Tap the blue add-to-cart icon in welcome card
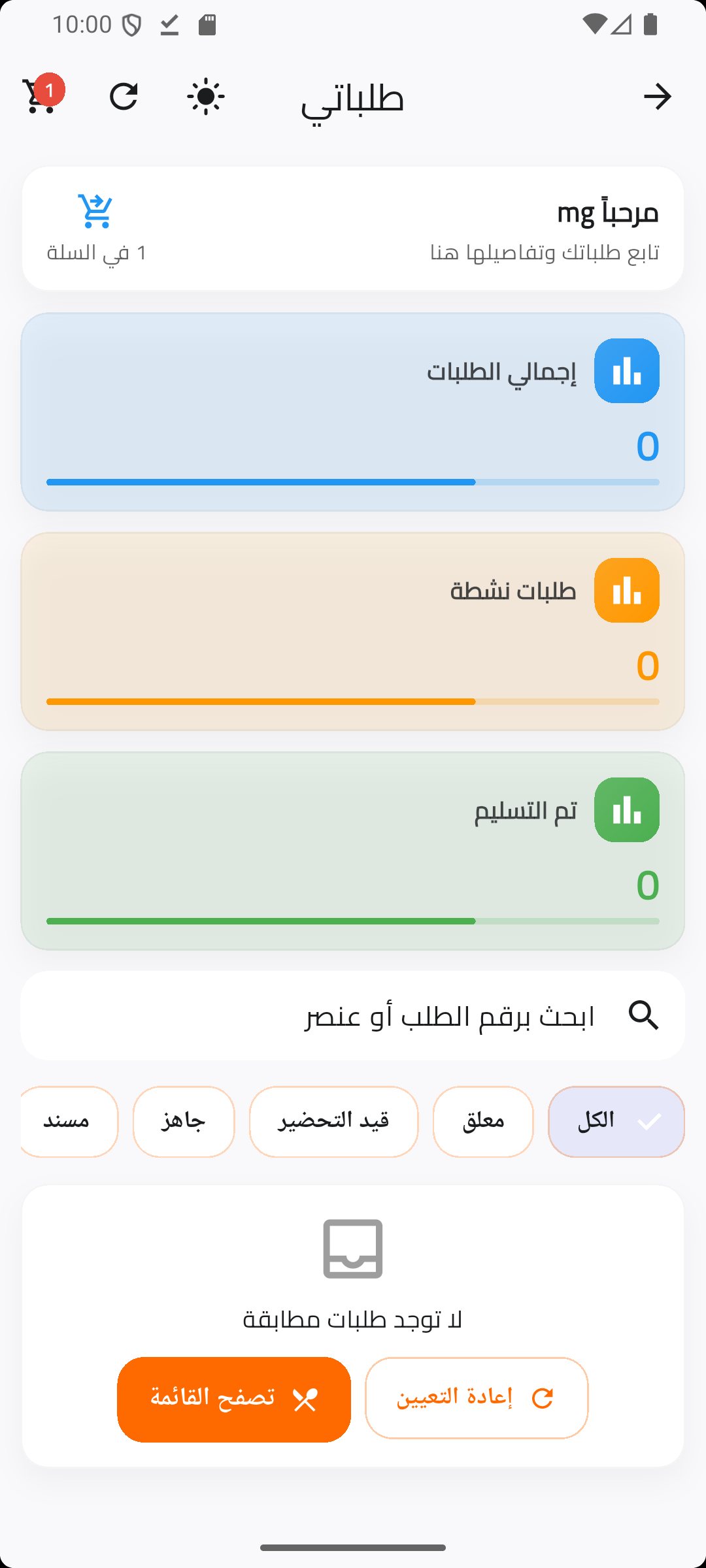Image resolution: width=706 pixels, height=1568 pixels. tap(96, 211)
